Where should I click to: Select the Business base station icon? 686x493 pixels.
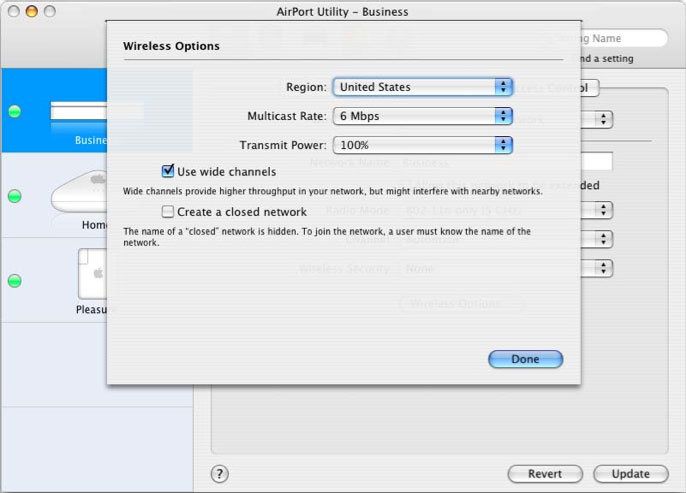click(x=79, y=111)
